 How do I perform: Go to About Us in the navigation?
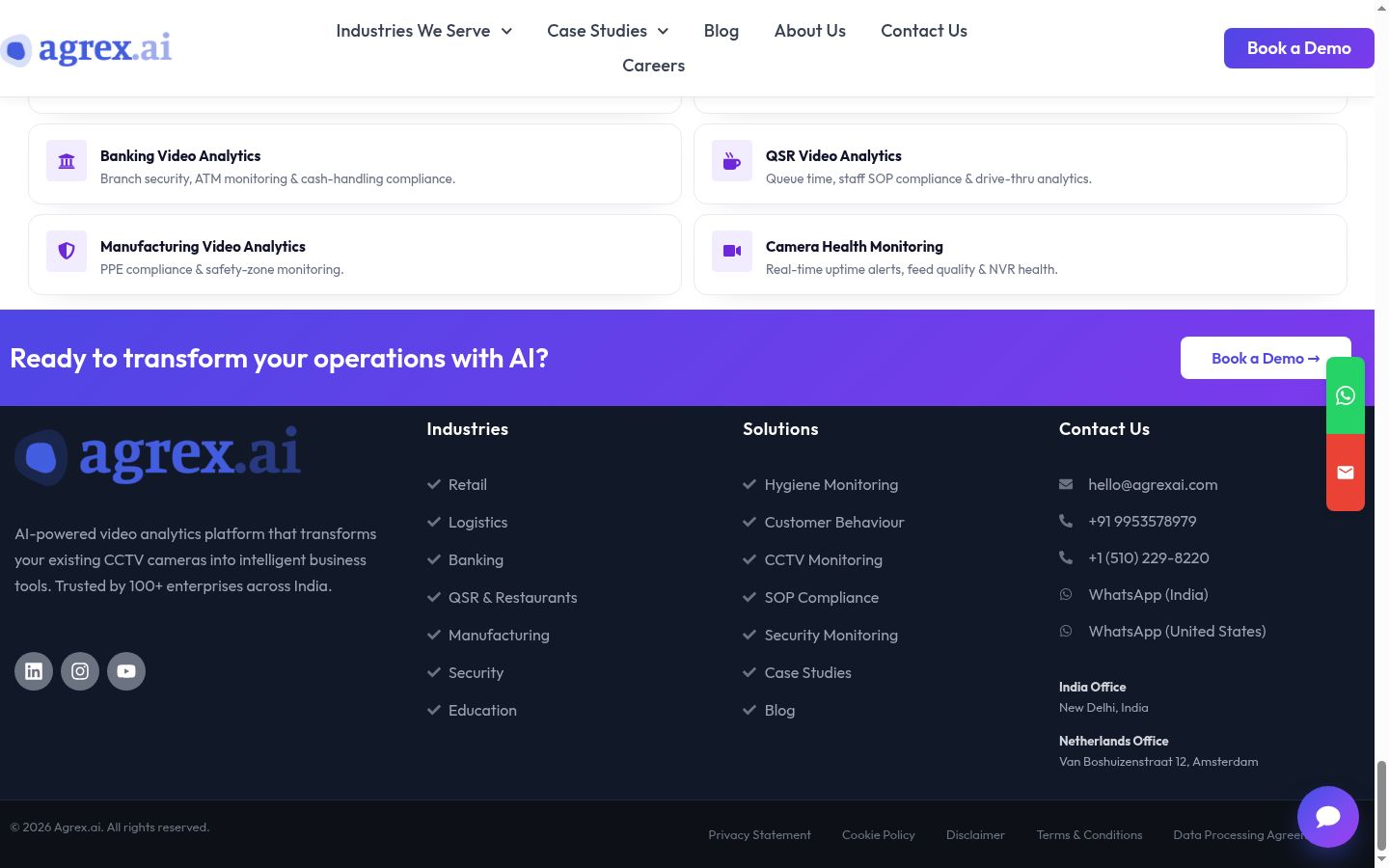(x=810, y=31)
